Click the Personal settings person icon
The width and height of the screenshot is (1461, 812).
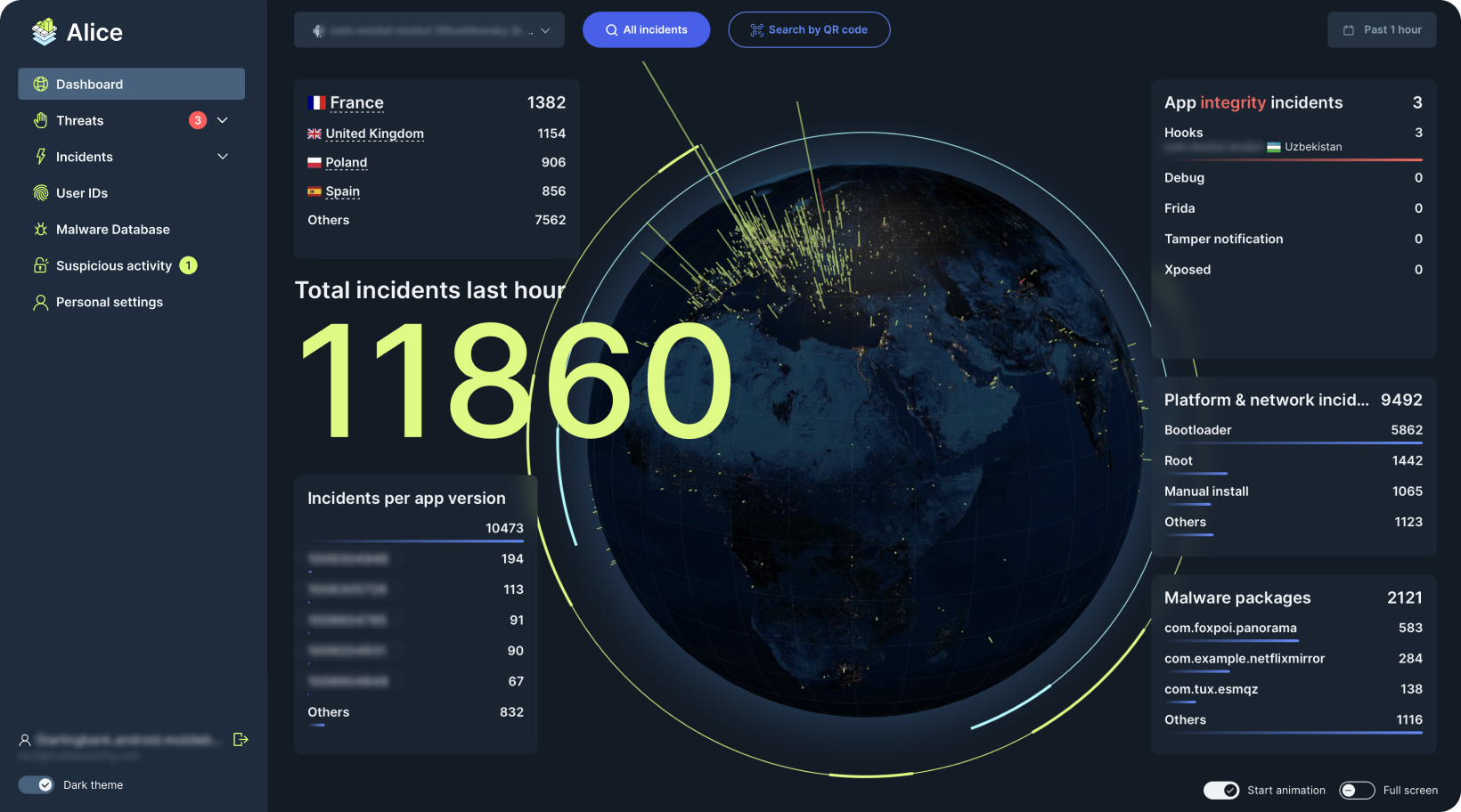click(41, 303)
